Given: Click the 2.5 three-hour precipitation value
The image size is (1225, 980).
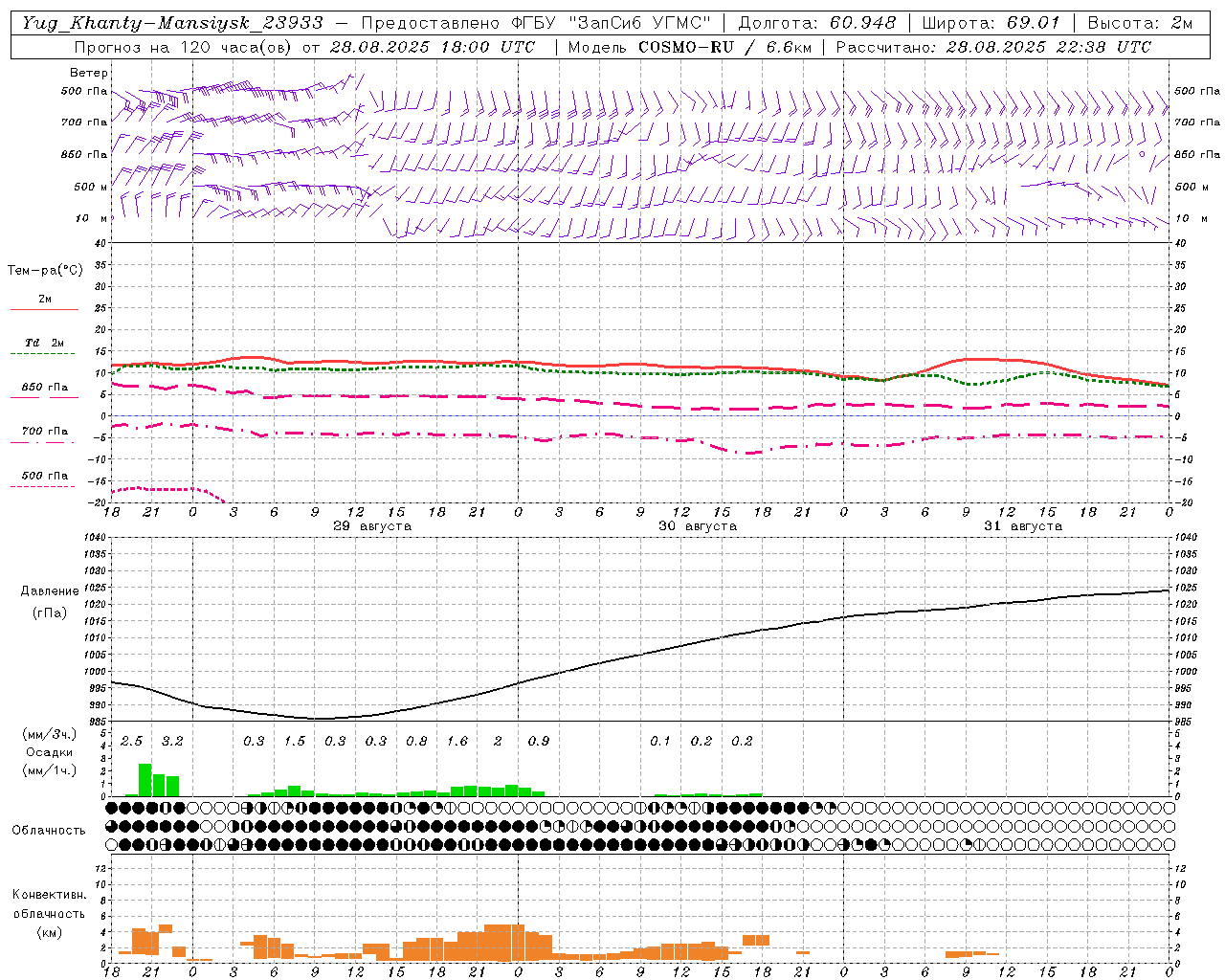Looking at the screenshot, I should click(131, 741).
